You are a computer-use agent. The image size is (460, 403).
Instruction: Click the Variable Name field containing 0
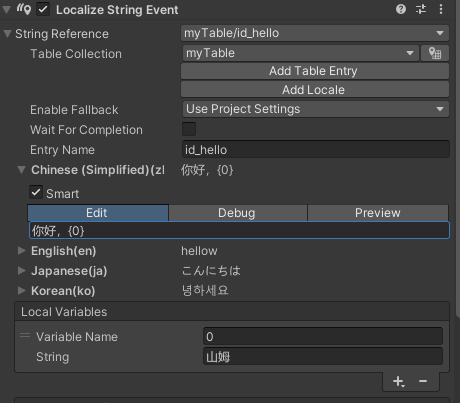coord(323,336)
